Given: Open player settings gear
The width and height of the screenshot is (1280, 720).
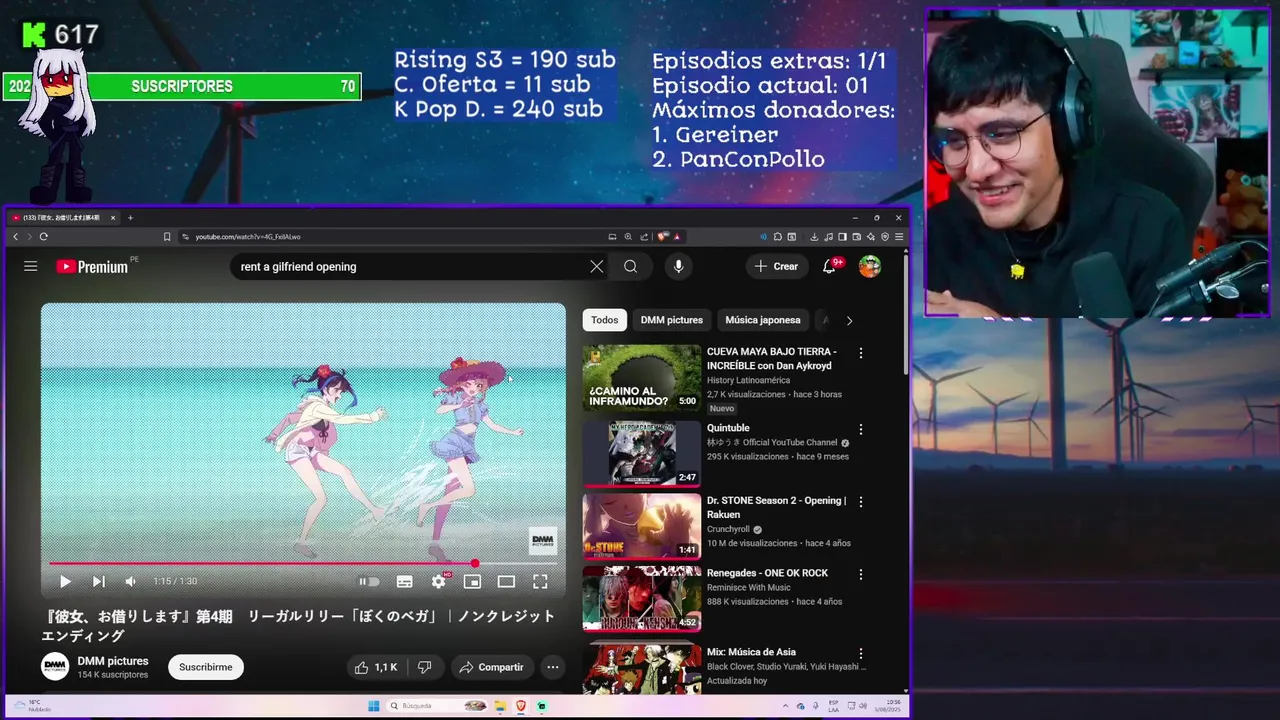Looking at the screenshot, I should (438, 581).
